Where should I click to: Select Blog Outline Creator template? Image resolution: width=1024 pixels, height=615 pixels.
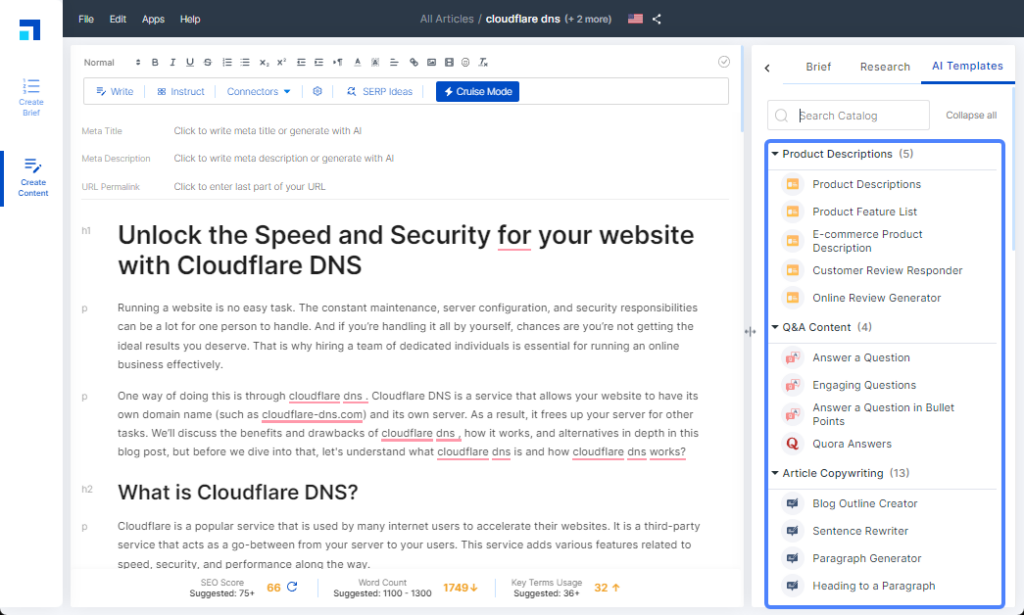tap(865, 503)
